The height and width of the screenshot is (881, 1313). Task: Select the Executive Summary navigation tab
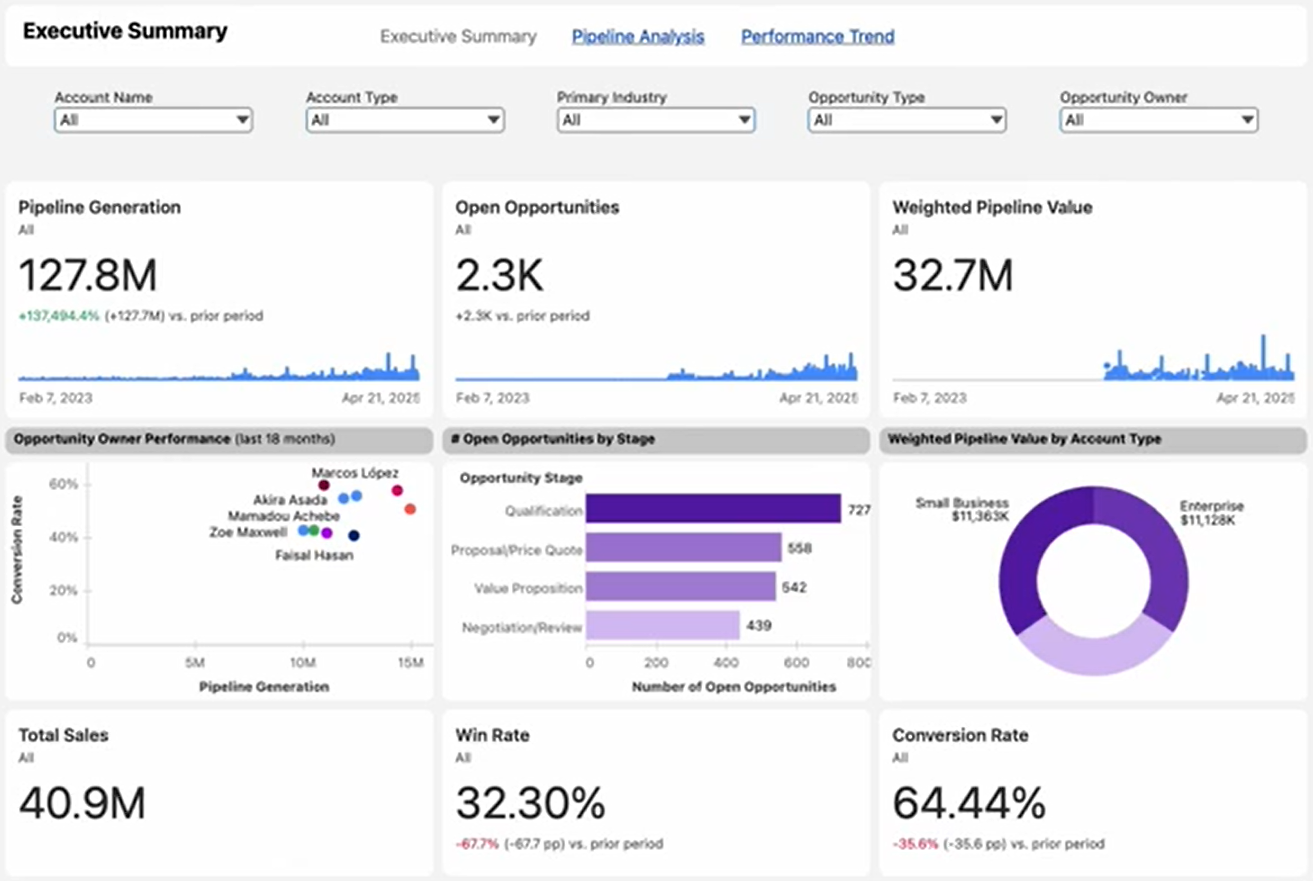(x=458, y=37)
